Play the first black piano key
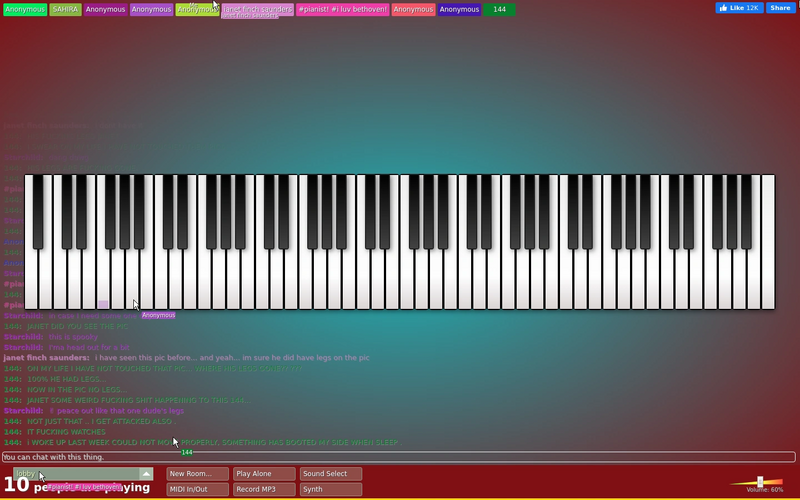This screenshot has width=800, height=500. [x=38, y=212]
